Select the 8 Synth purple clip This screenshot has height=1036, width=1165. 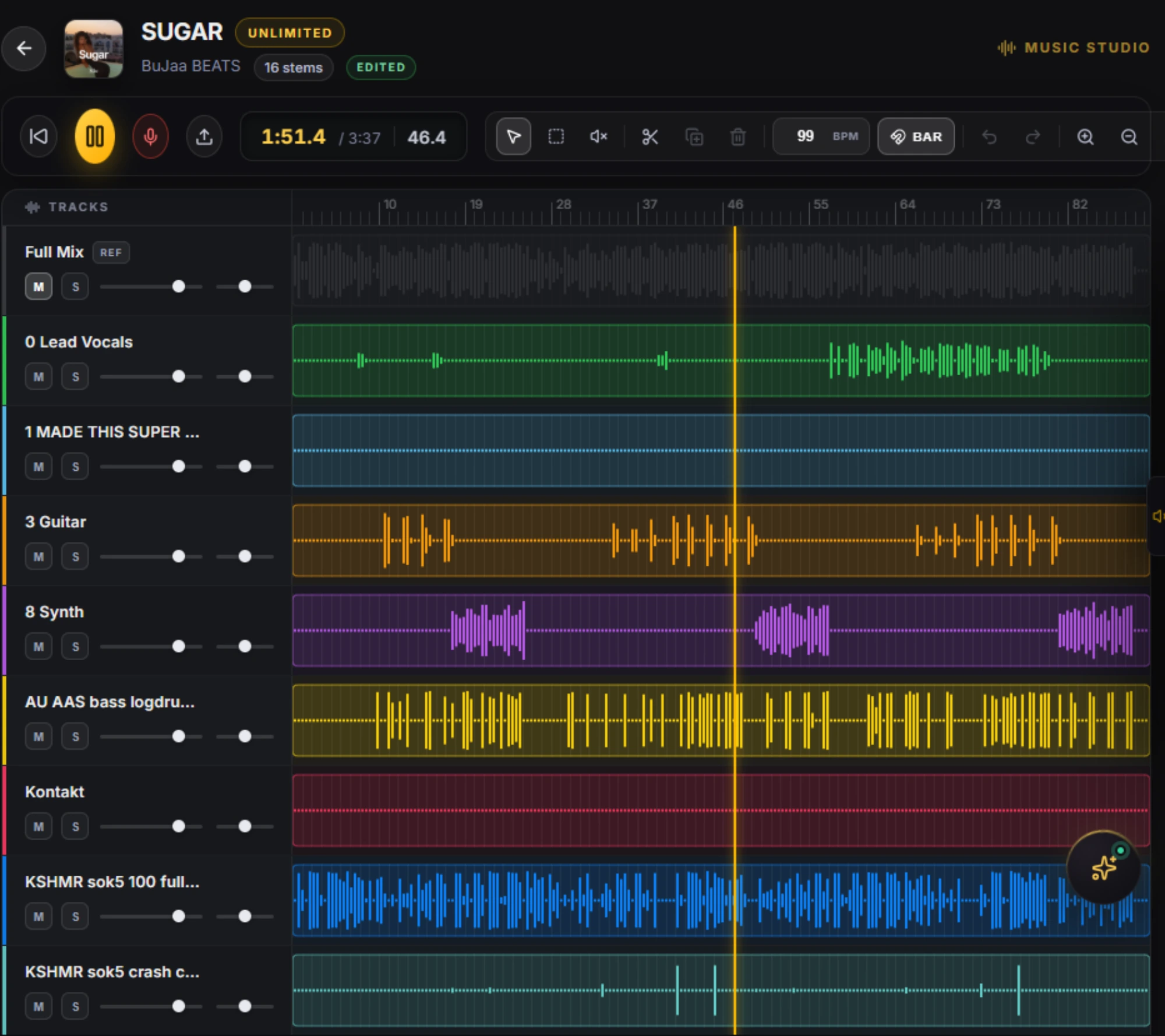[721, 630]
